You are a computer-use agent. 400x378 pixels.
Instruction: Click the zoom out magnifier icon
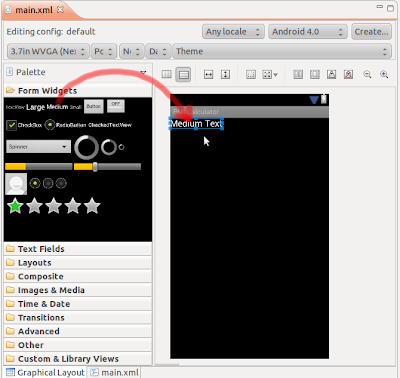[367, 74]
